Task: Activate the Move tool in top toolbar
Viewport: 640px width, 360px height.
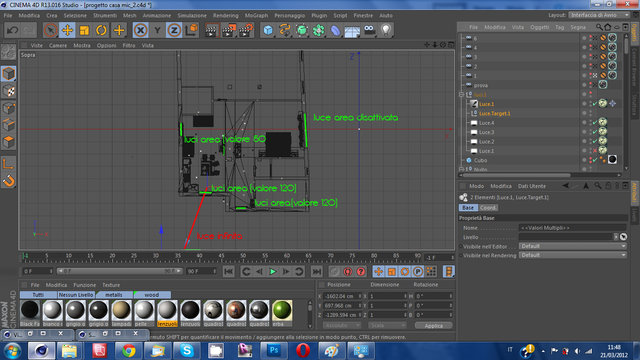Action: 67,30
